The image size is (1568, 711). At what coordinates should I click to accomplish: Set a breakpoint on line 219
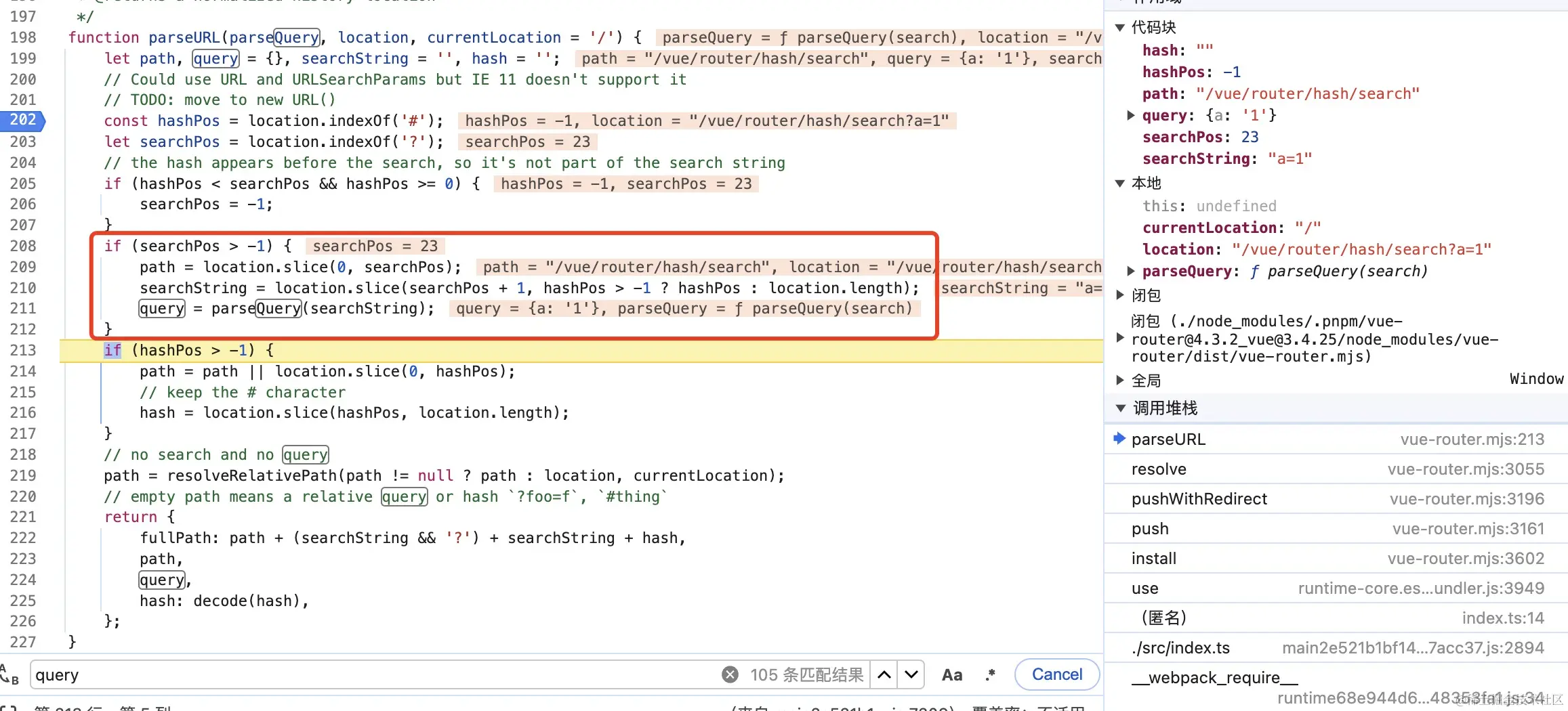pyautogui.click(x=23, y=475)
